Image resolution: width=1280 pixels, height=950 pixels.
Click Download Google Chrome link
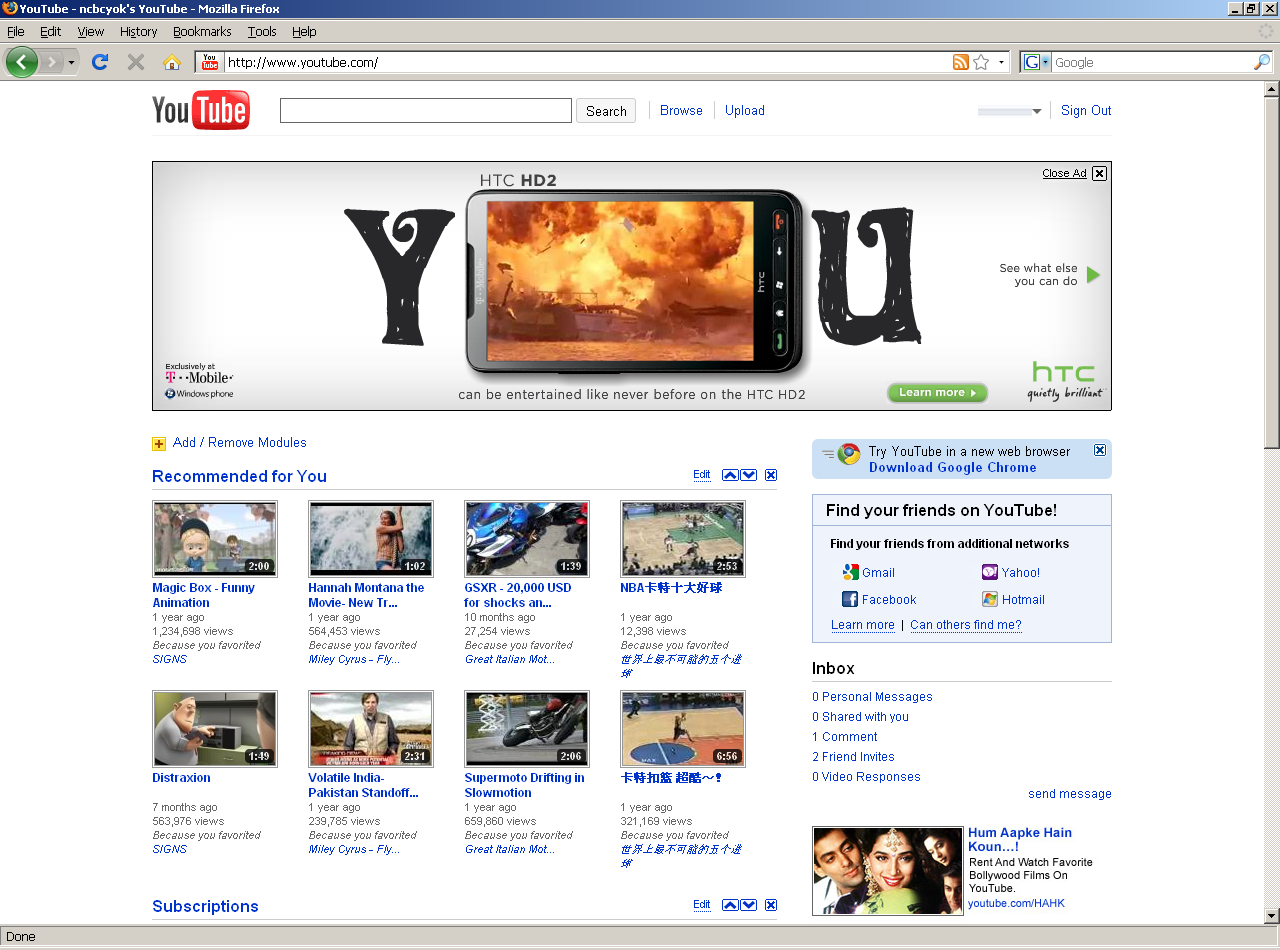click(x=953, y=468)
